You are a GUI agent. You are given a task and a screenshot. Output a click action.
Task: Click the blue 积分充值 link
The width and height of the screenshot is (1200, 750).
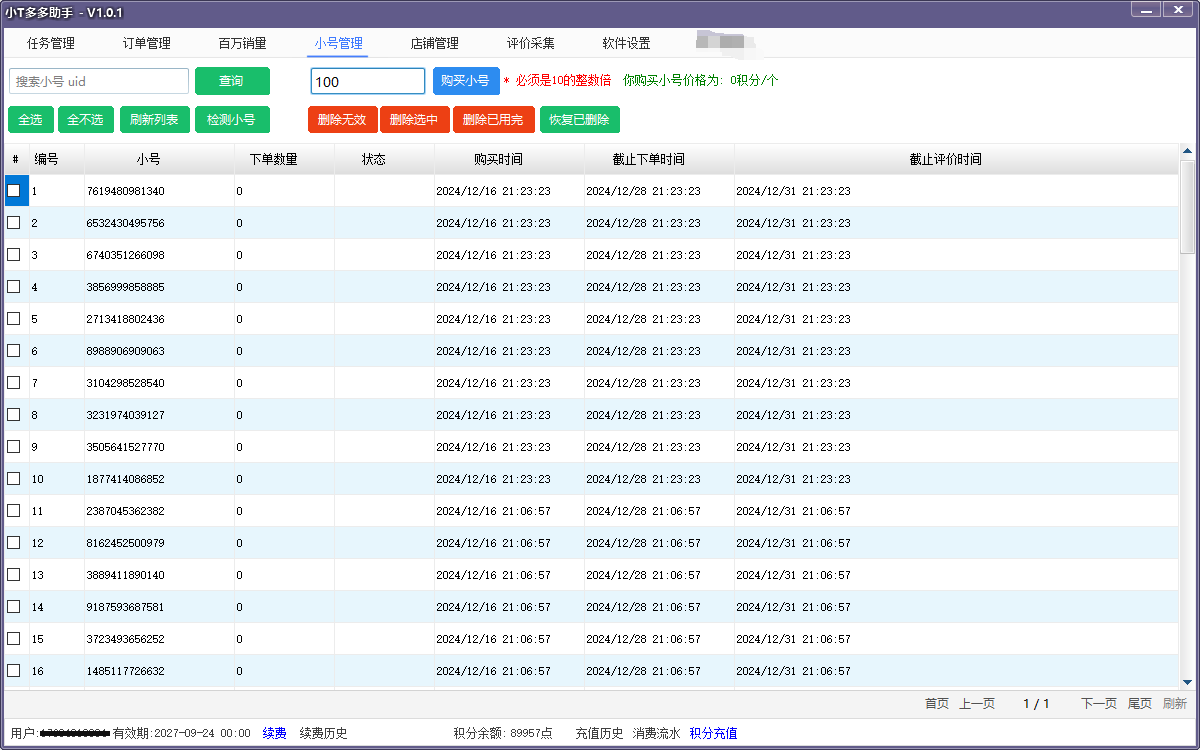tap(714, 733)
